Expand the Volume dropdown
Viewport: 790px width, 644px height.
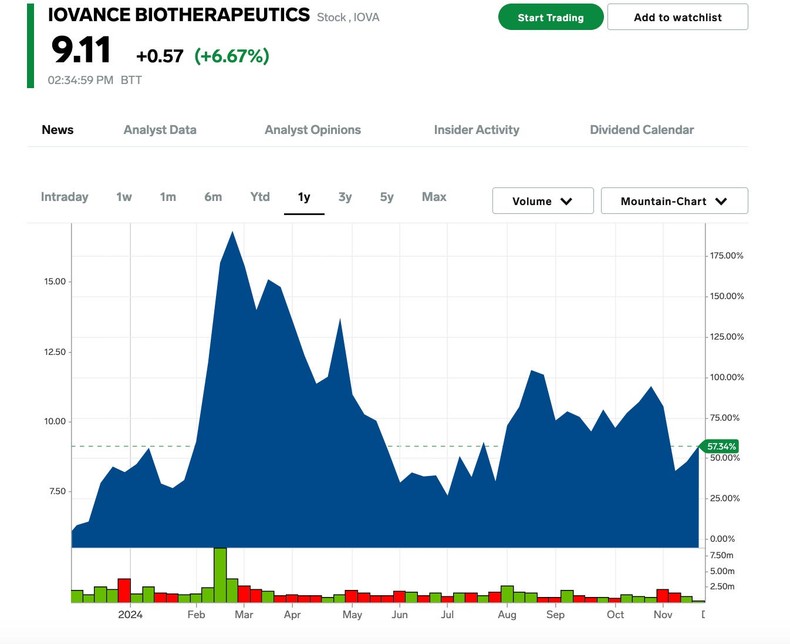pos(542,201)
